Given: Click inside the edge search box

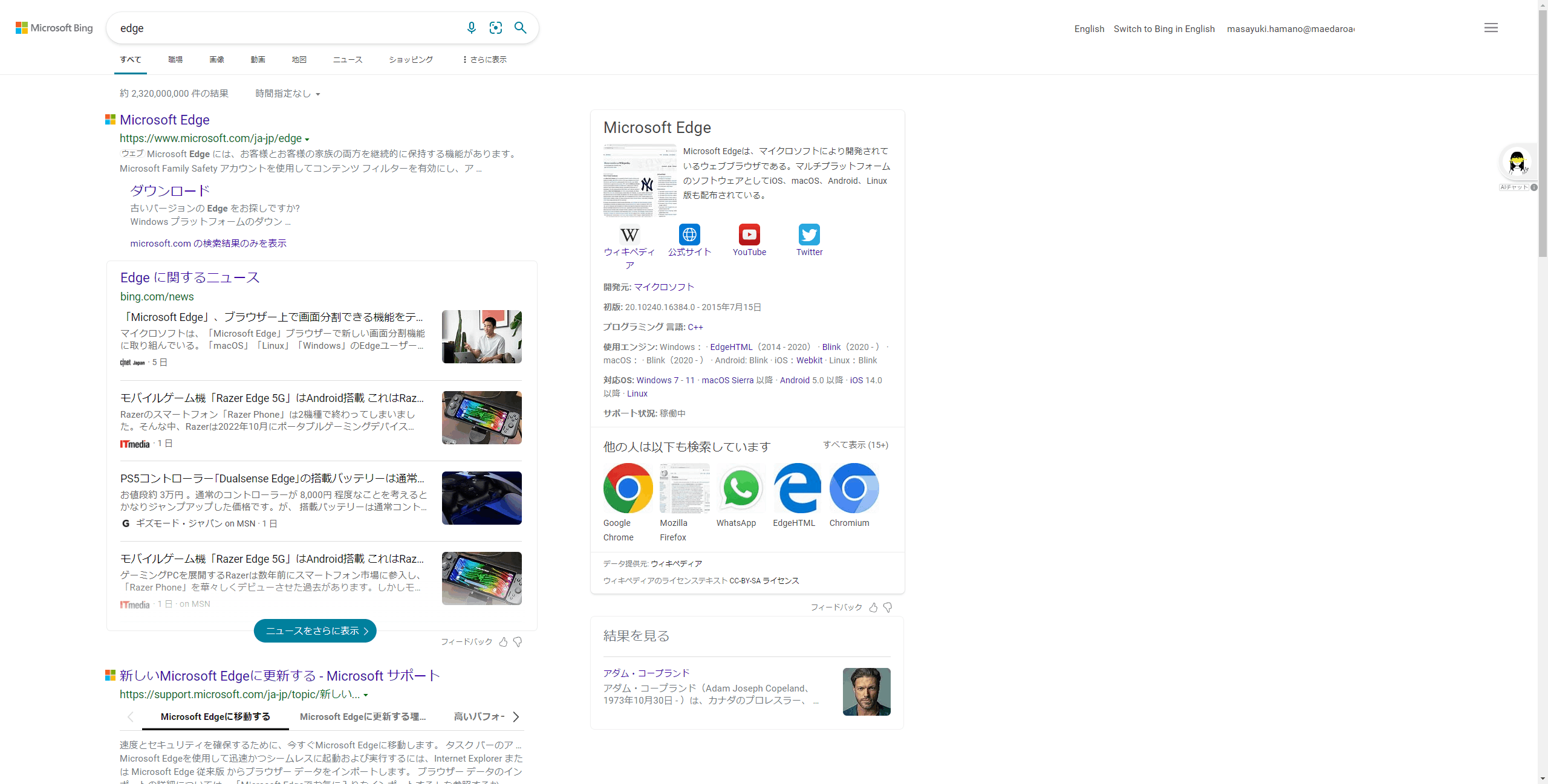Looking at the screenshot, I should (284, 28).
